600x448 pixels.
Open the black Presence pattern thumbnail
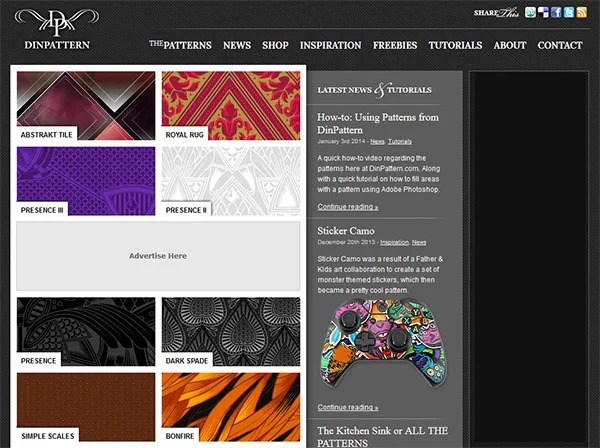point(86,332)
